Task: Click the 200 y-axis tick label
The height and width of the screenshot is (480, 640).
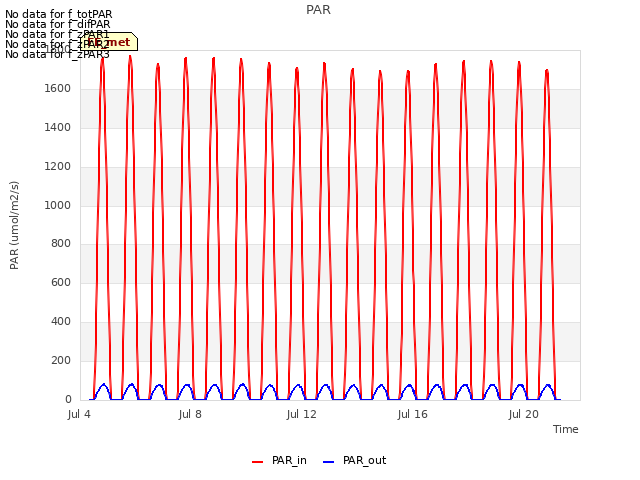Action: [x=61, y=360]
